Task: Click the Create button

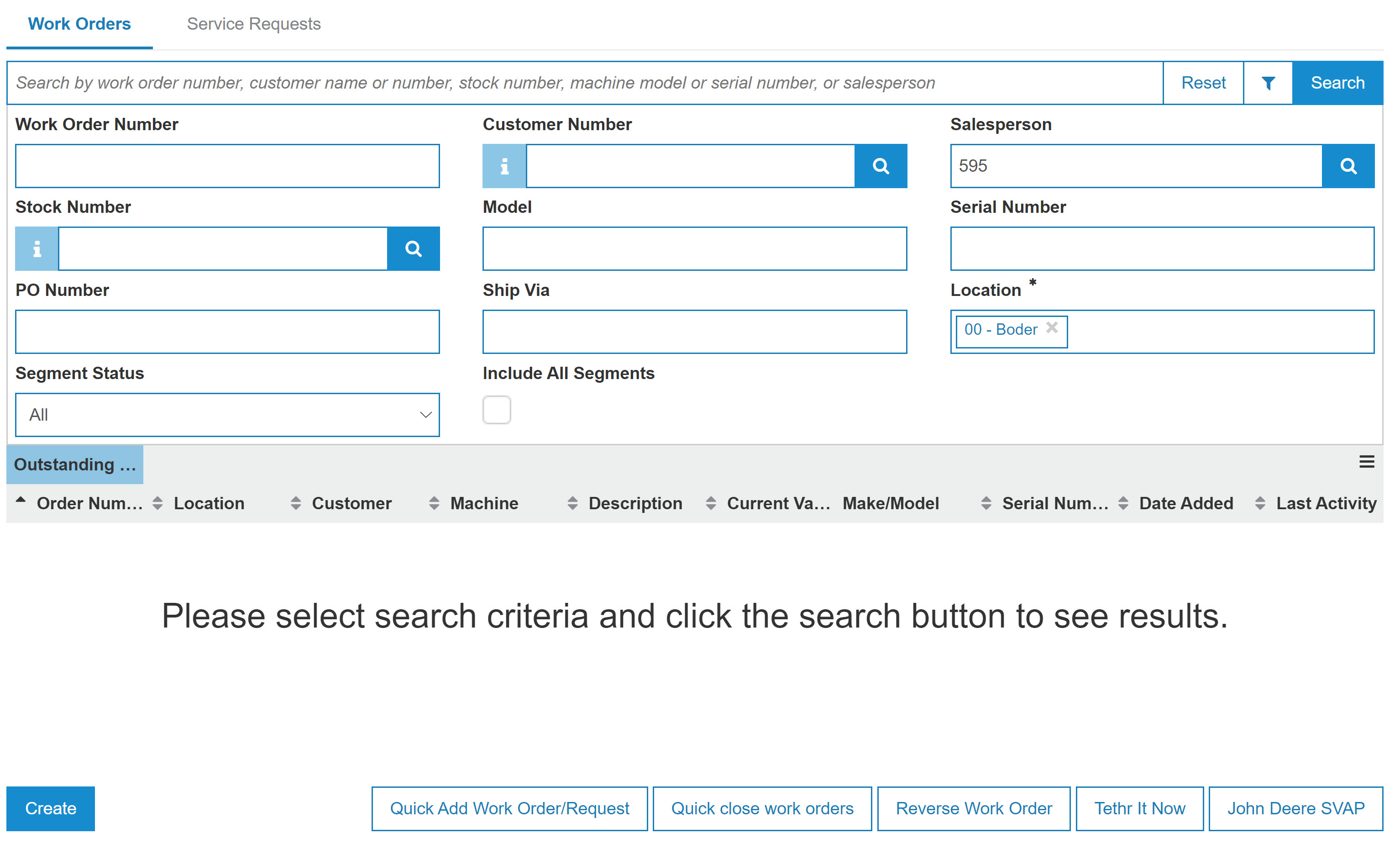Action: 51,808
